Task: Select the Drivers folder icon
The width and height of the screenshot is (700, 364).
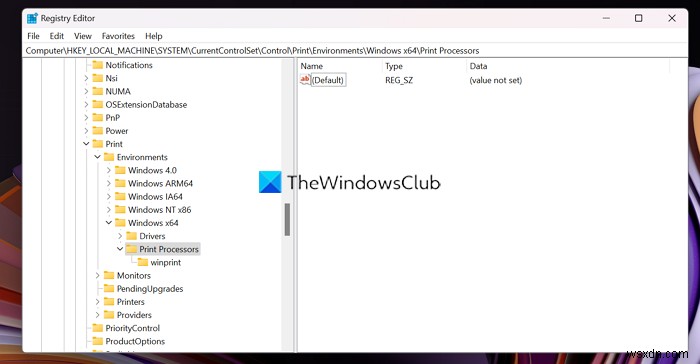Action: 131,236
